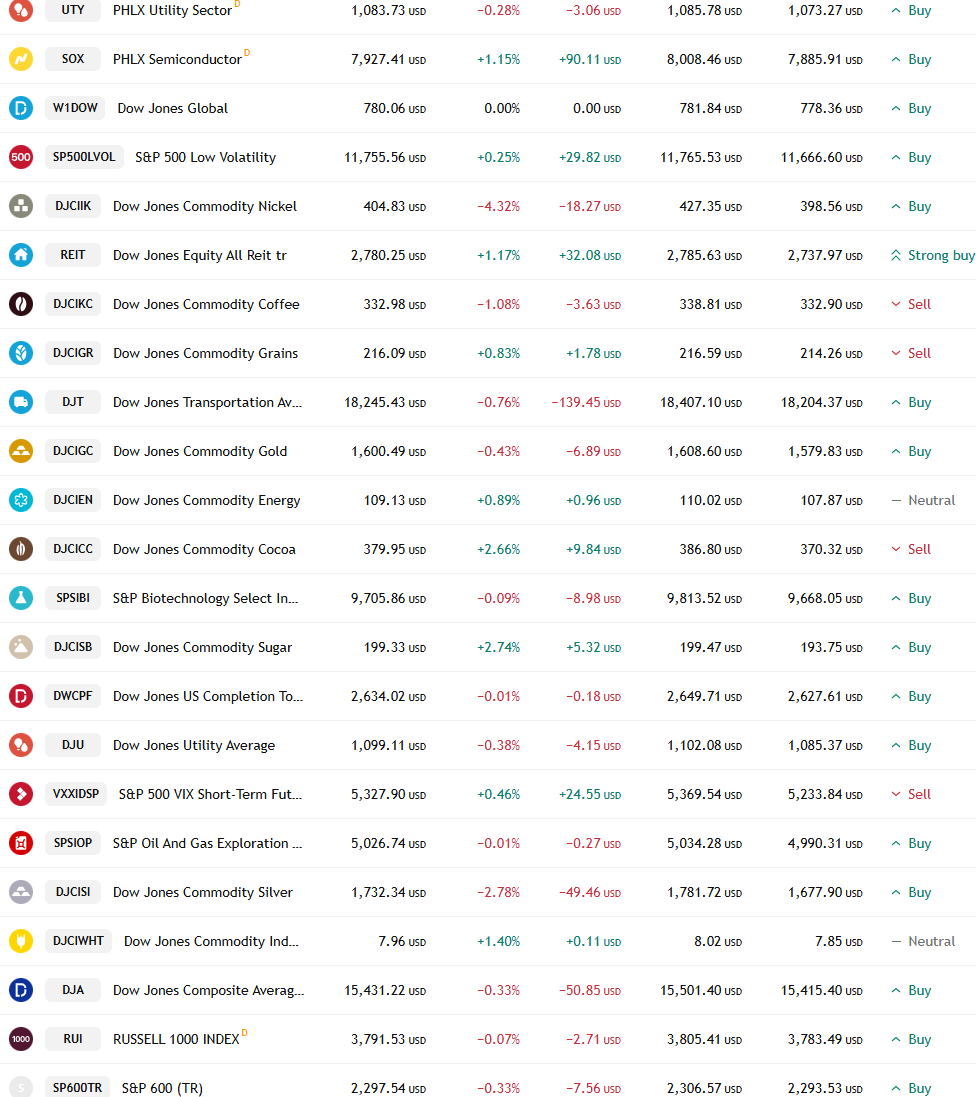Click the DWCPF red D logo icon
This screenshot has width=976, height=1097.
pyautogui.click(x=21, y=695)
